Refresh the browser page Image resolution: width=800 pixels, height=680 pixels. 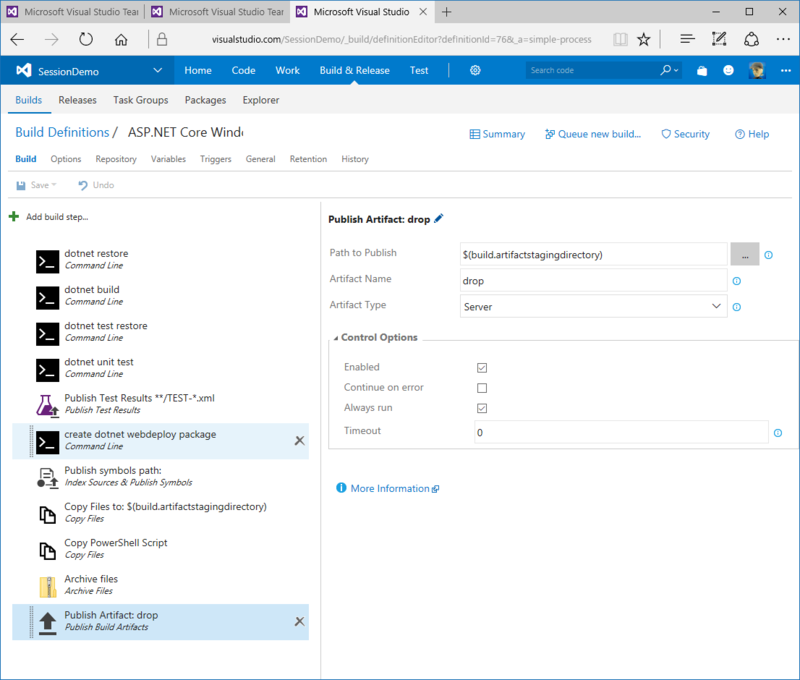(x=86, y=39)
